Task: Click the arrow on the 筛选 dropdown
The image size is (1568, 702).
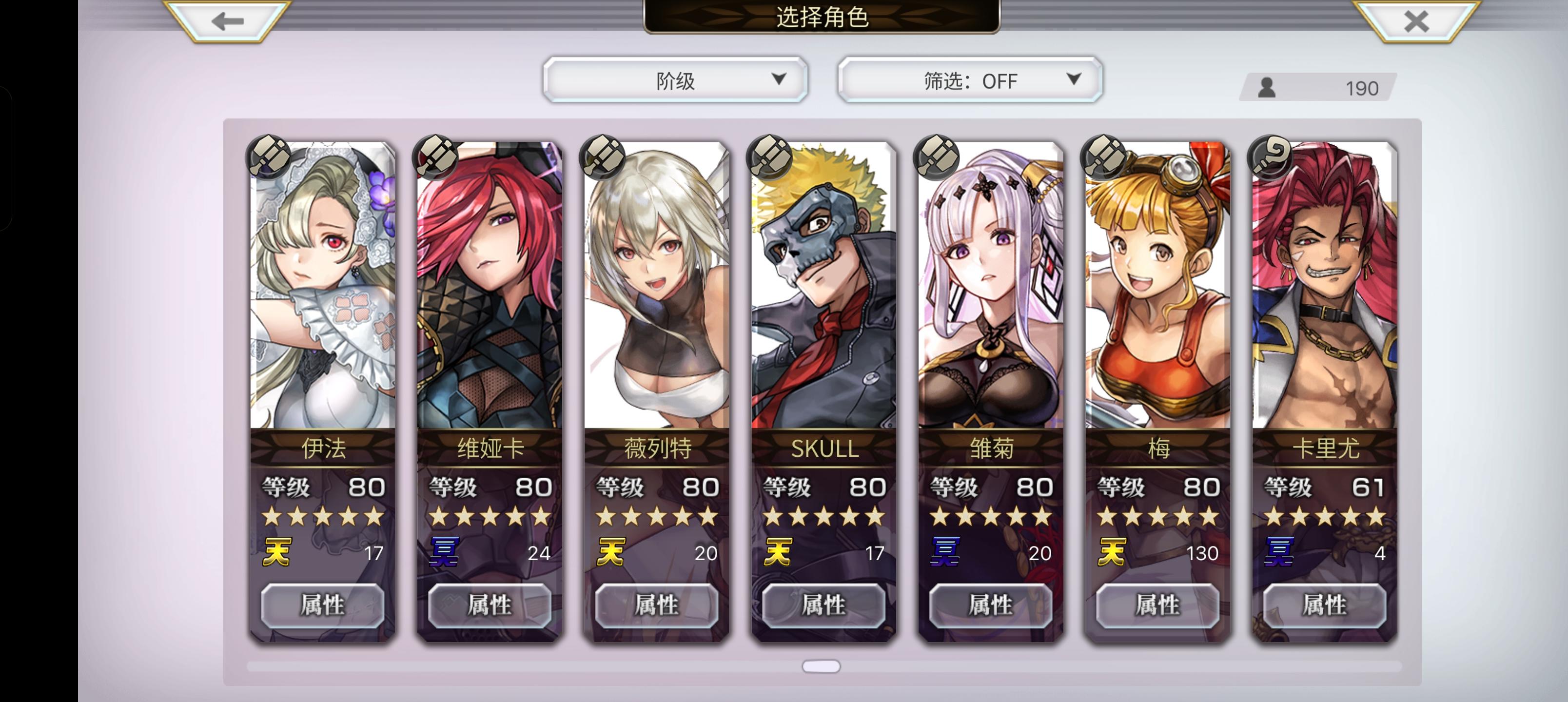Action: coord(1074,79)
